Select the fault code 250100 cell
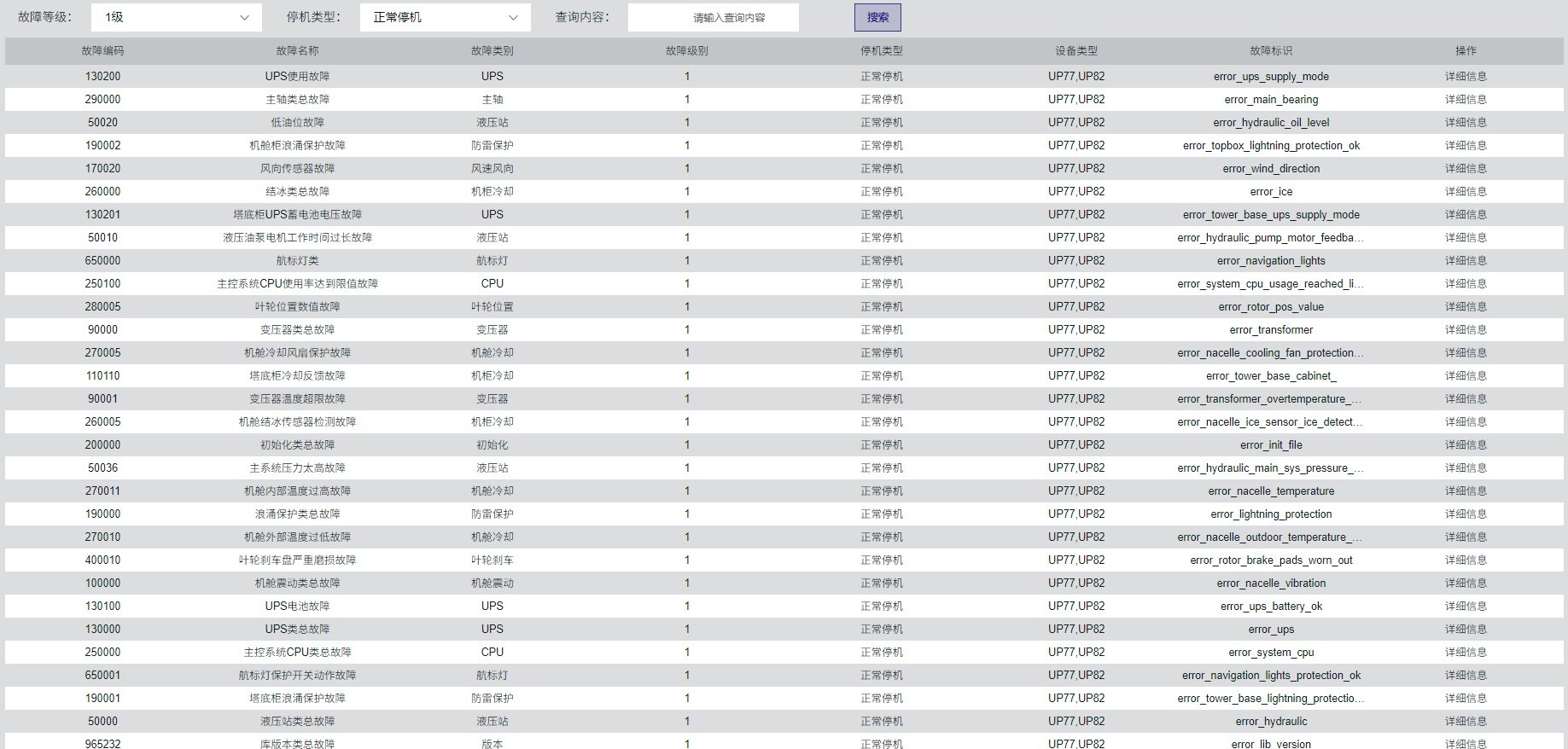 (102, 284)
